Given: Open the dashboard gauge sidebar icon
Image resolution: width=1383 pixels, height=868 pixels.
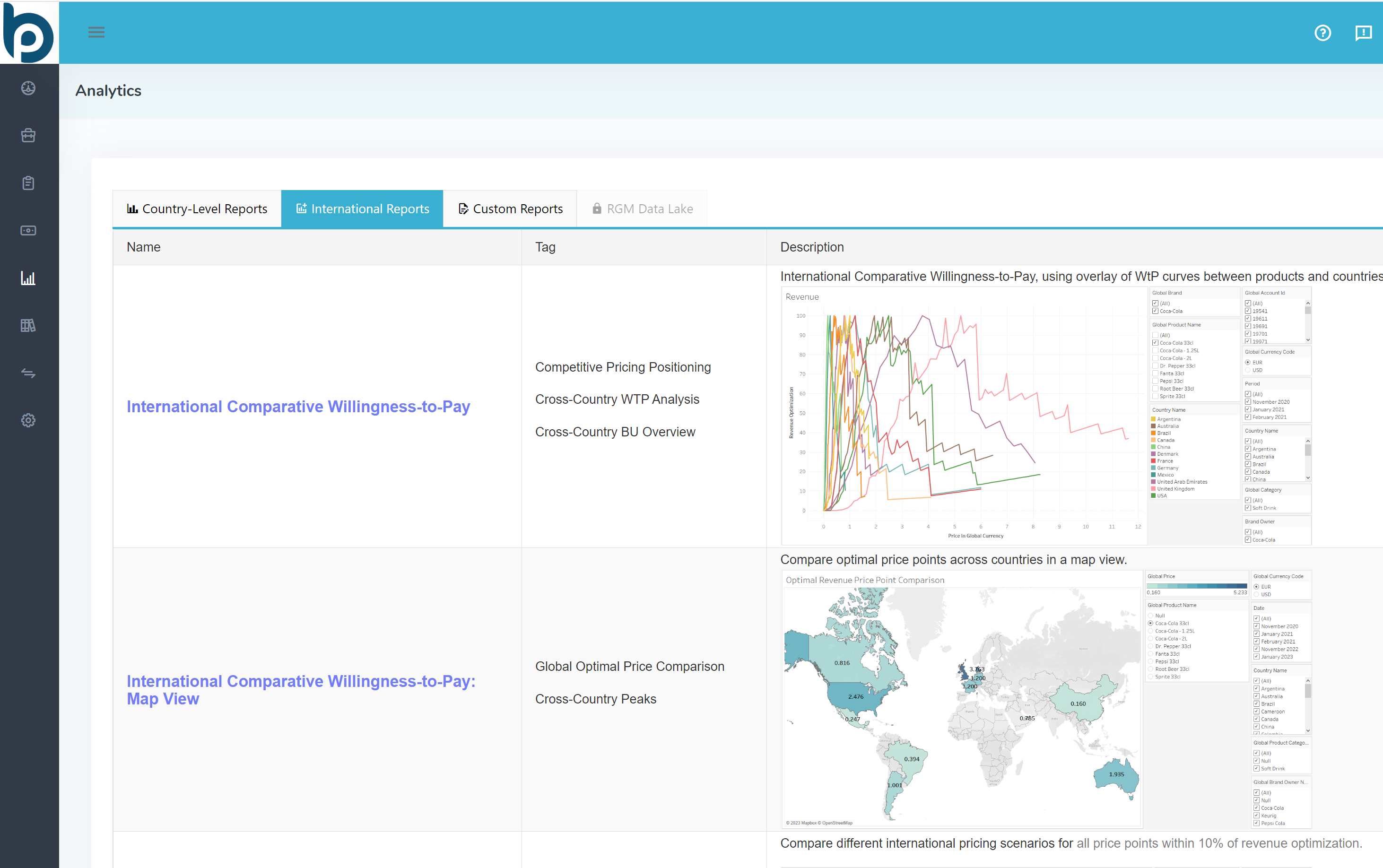Looking at the screenshot, I should tap(28, 88).
